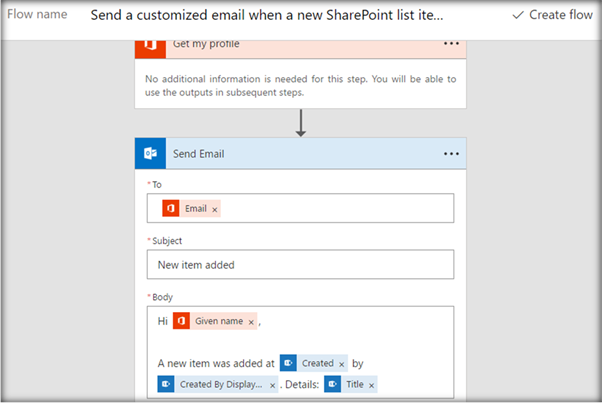Select the Created dynamic token

[x=317, y=363]
